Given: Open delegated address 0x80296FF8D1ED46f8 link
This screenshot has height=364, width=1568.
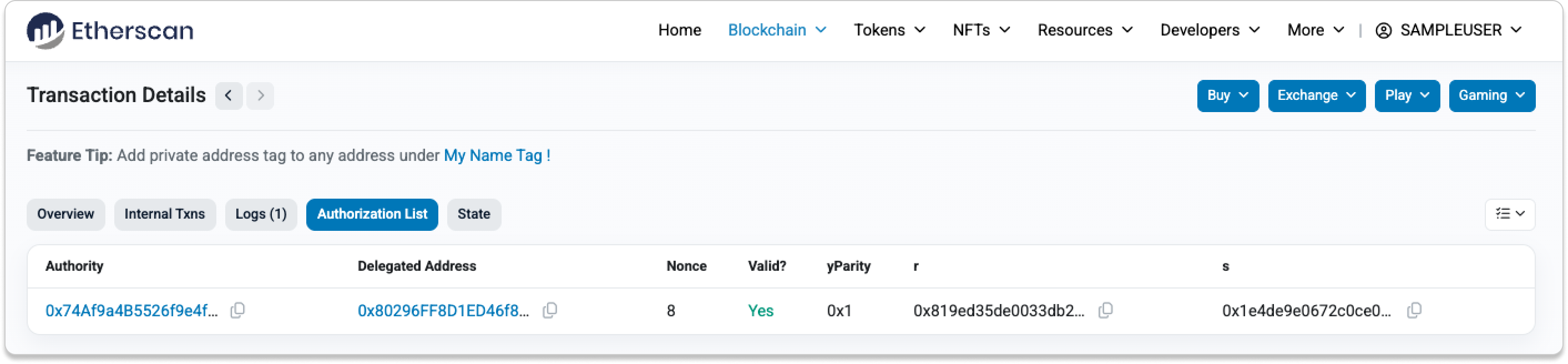Looking at the screenshot, I should pyautogui.click(x=443, y=311).
